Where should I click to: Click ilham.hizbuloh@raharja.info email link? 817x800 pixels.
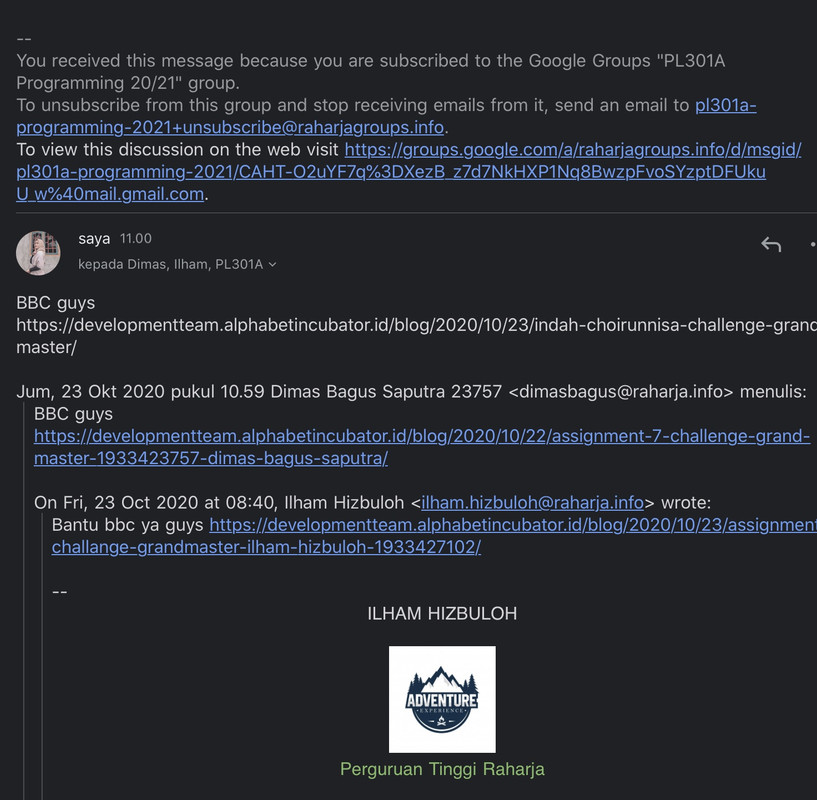coord(532,502)
